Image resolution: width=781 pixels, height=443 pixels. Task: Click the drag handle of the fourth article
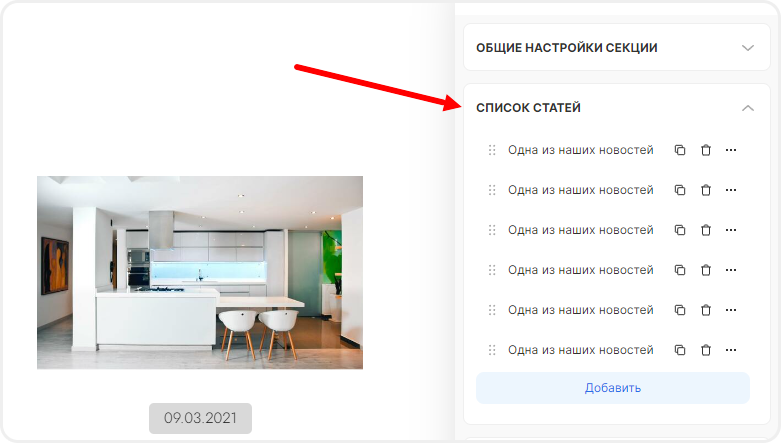[492, 270]
